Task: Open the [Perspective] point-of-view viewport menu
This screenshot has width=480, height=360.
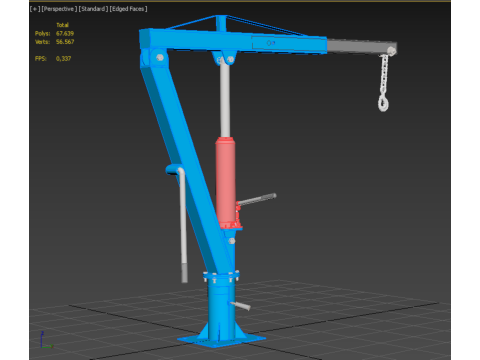Action: 59,9
